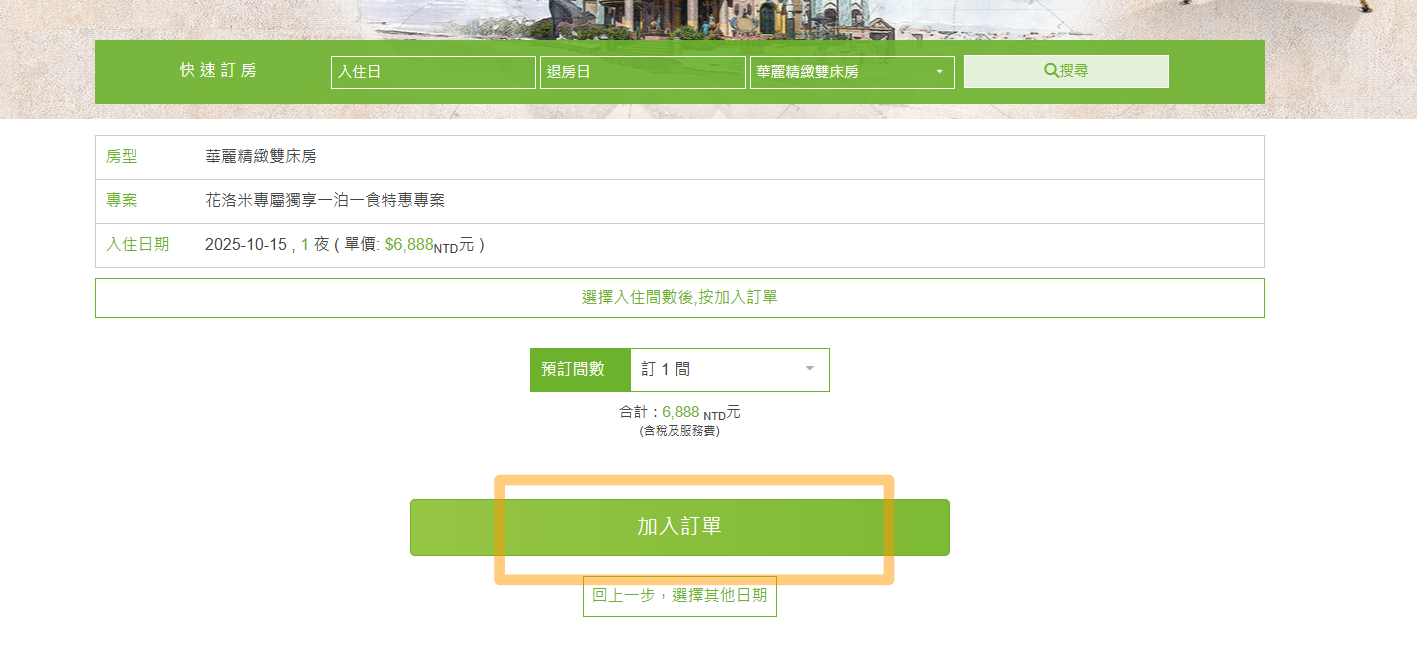Click the 退房日 check-out date field
The width and height of the screenshot is (1417, 668).
642,72
